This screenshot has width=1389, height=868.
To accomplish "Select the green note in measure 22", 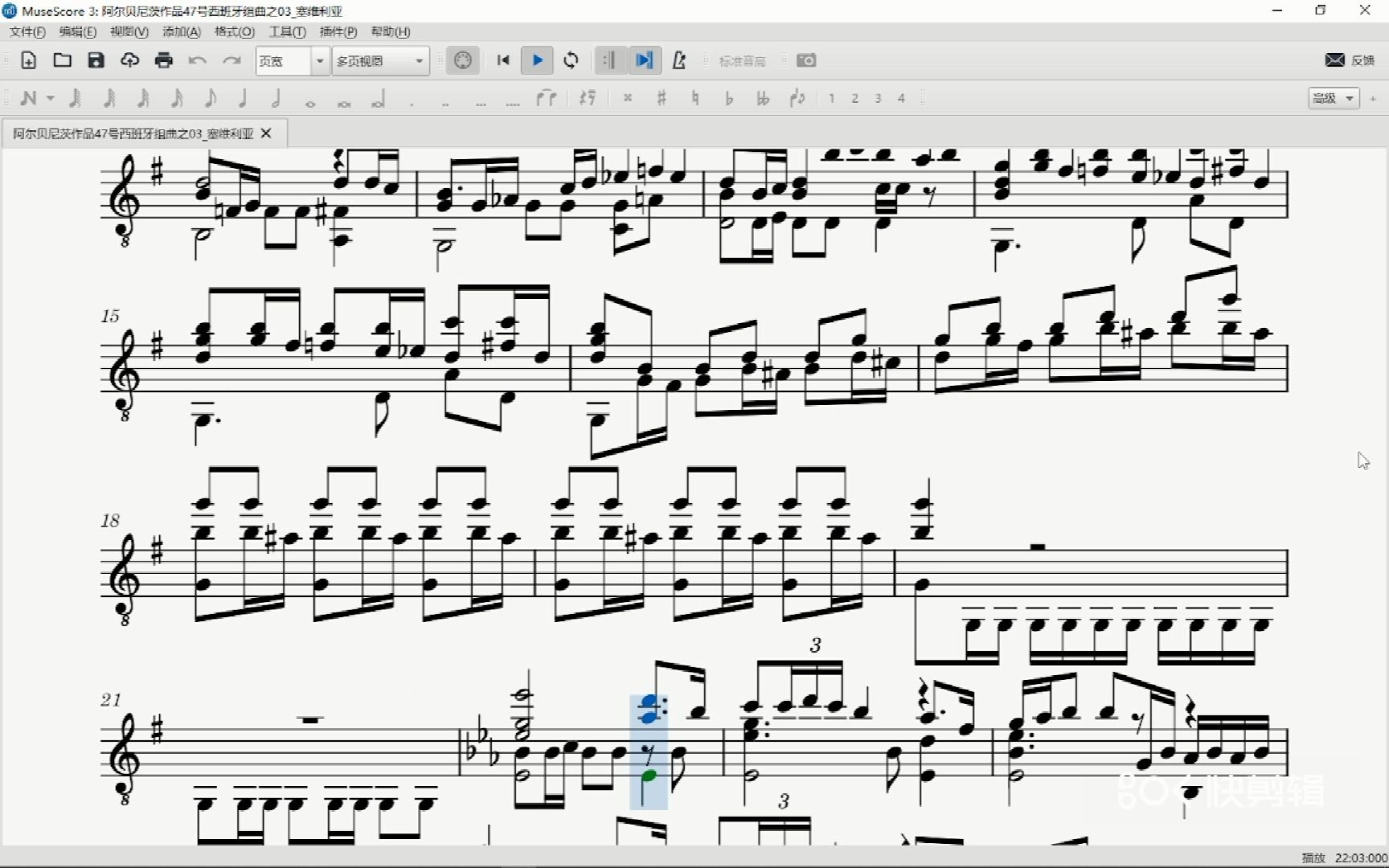I will tap(649, 776).
